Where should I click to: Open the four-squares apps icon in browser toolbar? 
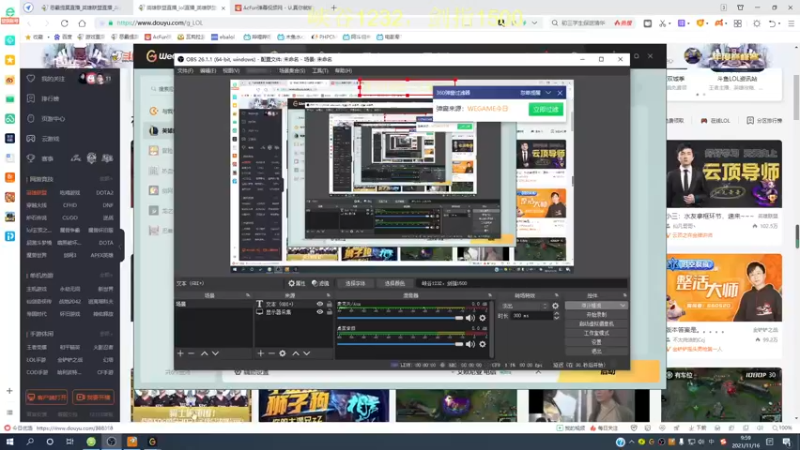(738, 23)
